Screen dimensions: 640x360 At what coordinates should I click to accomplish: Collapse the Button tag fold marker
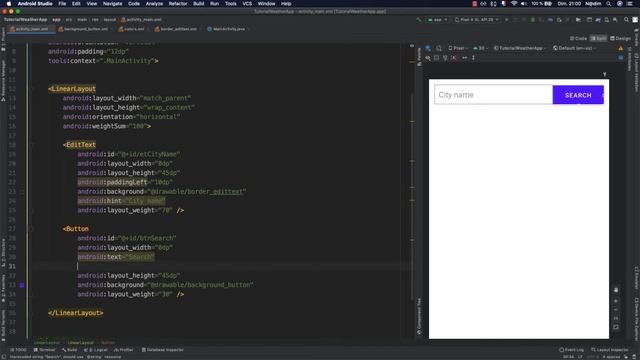pos(32,229)
